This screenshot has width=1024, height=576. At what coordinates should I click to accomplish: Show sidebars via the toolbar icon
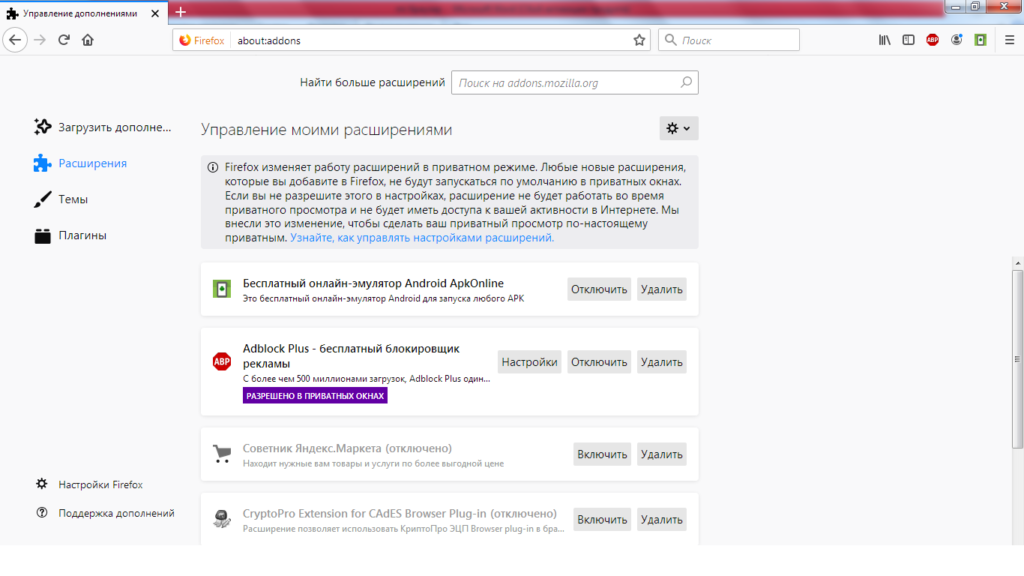(908, 40)
